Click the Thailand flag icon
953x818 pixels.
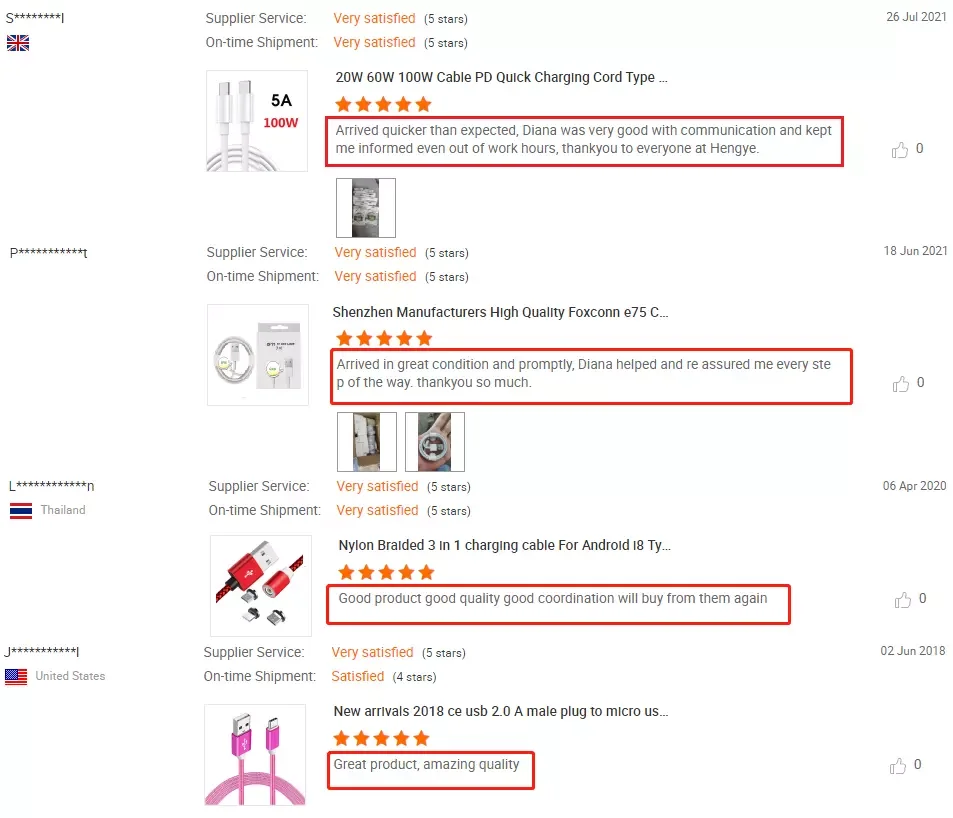pos(21,511)
